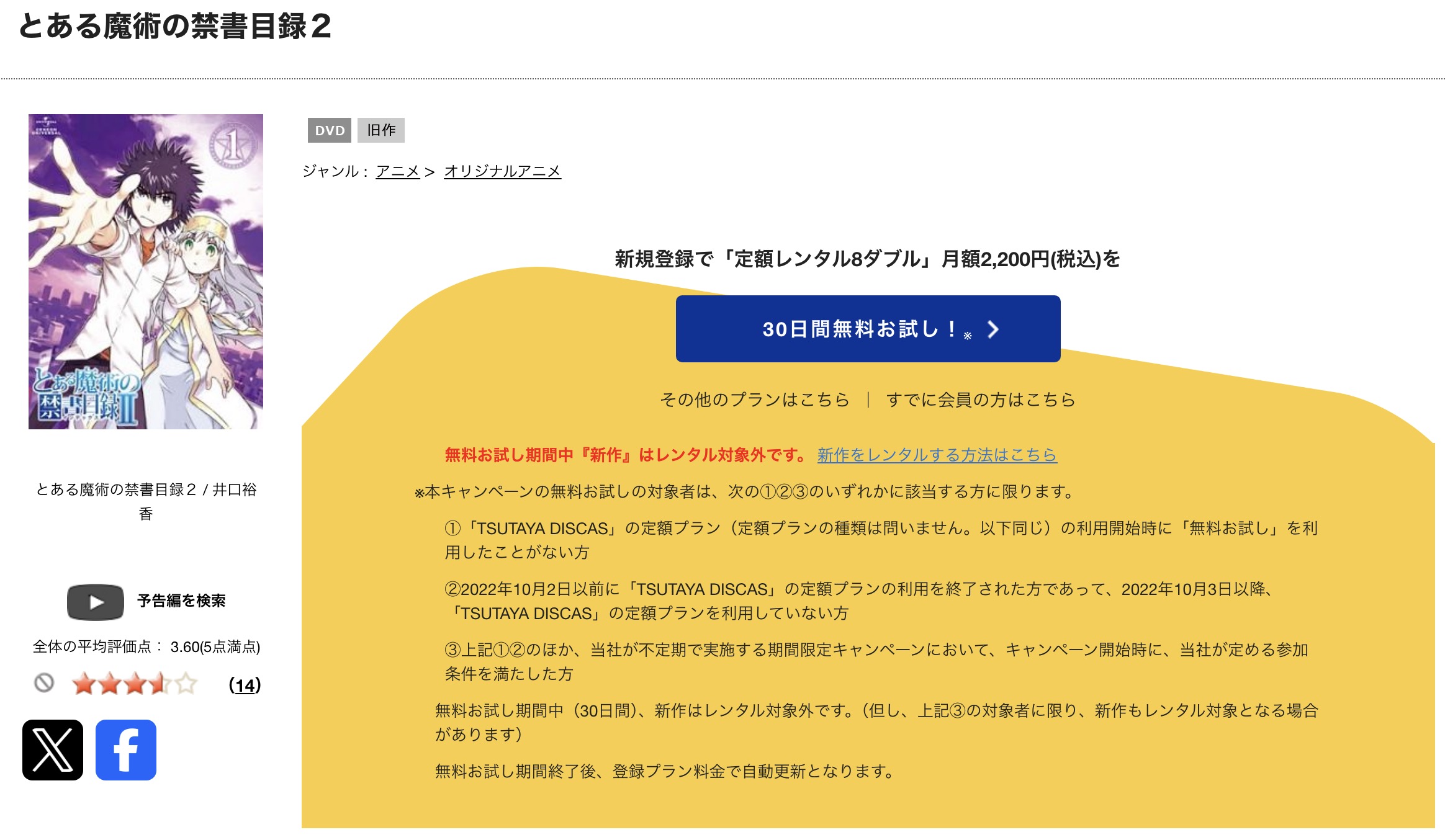Click the DVD format badge
Viewport: 1445px width, 840px height.
click(330, 130)
